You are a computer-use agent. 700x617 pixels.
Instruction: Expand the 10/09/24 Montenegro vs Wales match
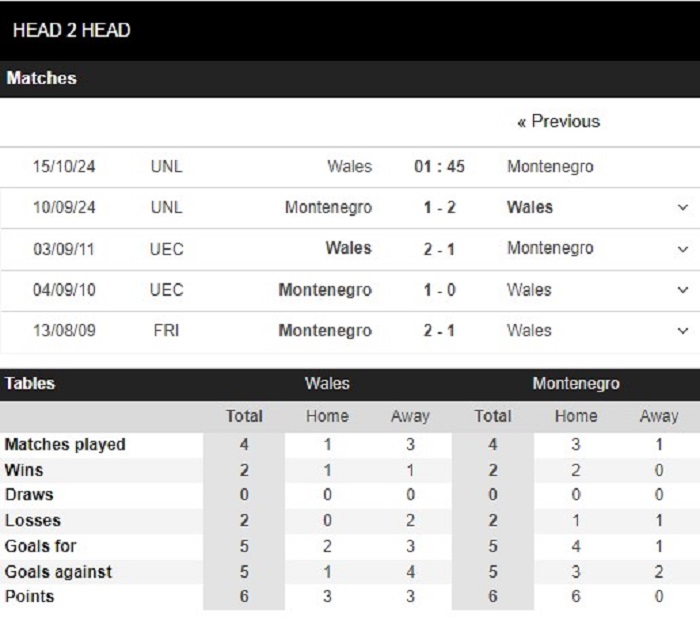pyautogui.click(x=683, y=208)
